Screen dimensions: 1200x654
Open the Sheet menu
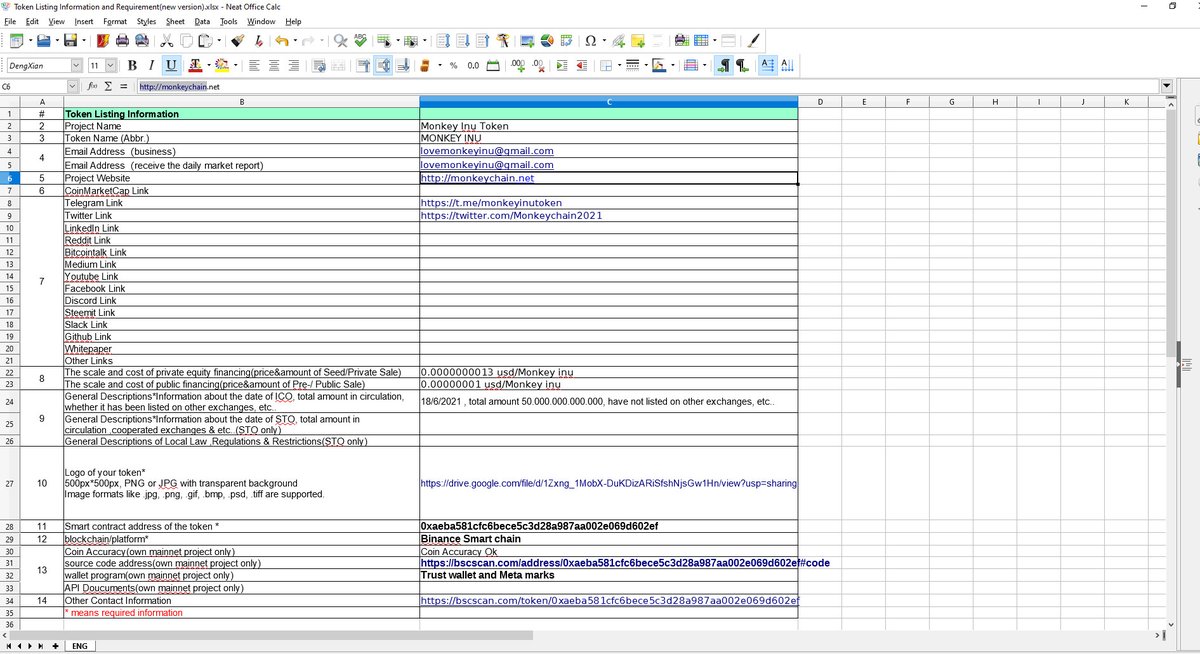[175, 21]
